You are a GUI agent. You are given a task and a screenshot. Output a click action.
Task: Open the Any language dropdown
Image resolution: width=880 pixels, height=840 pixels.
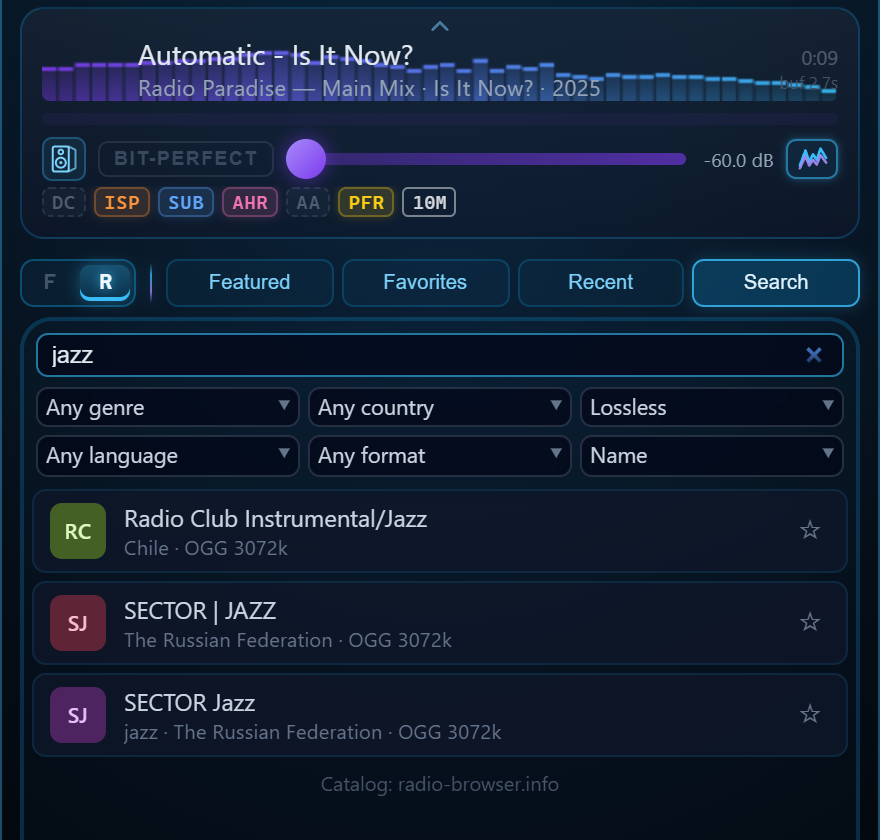(168, 456)
